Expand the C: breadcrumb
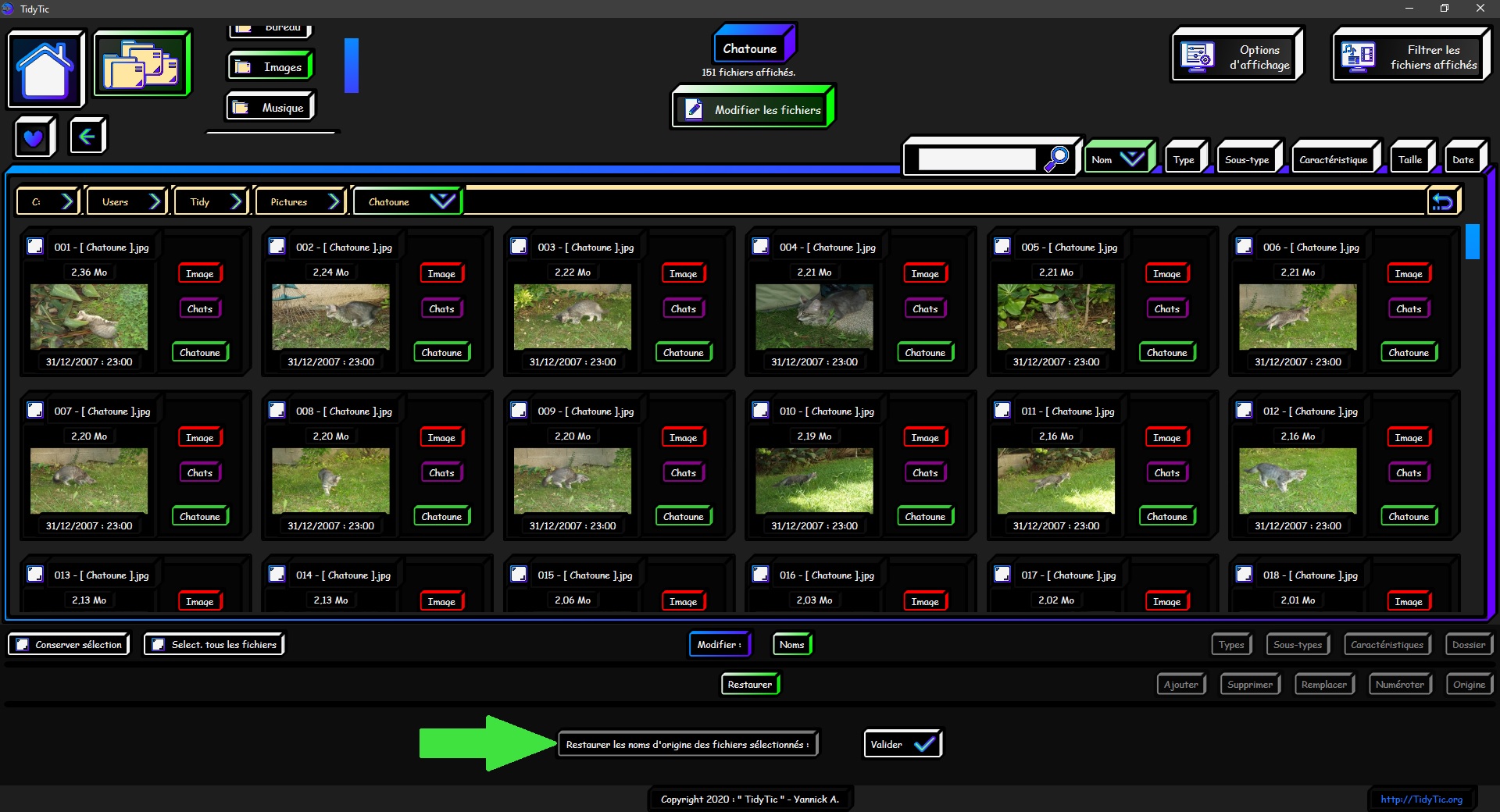This screenshot has width=1500, height=812. tap(48, 201)
